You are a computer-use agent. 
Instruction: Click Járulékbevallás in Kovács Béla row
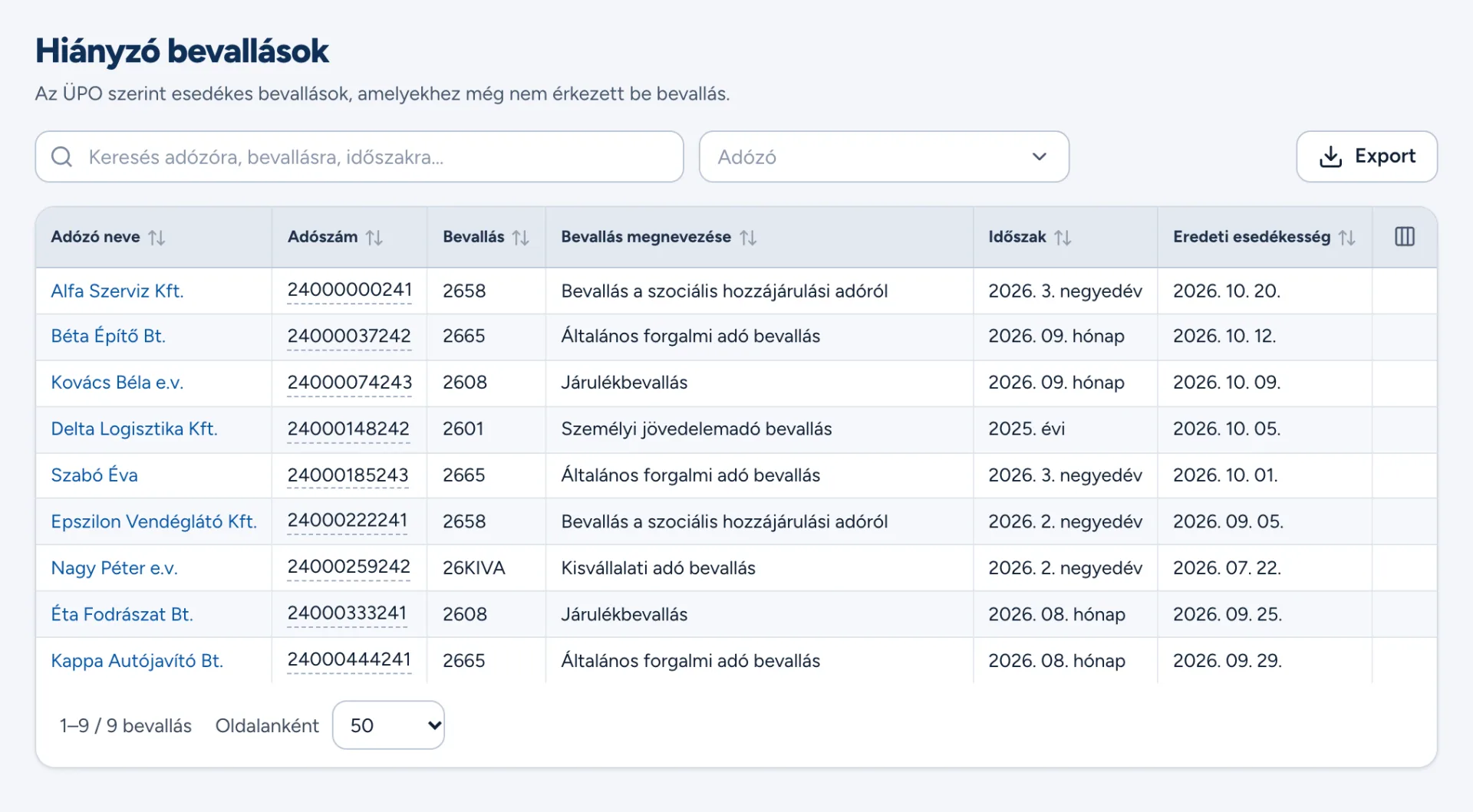pyautogui.click(x=624, y=383)
